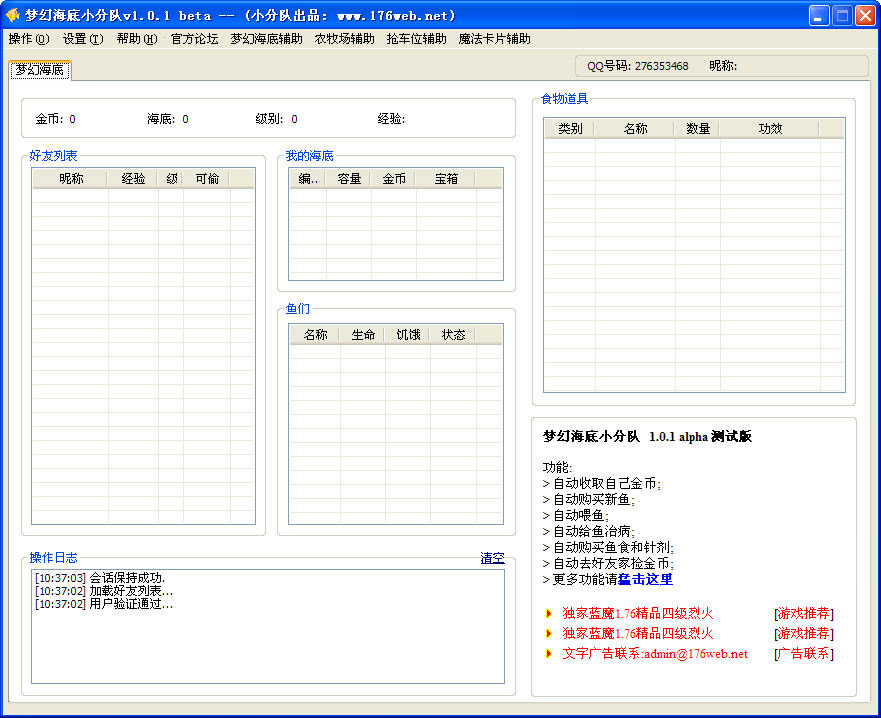Click the 操作日志 group title
The width and height of the screenshot is (881, 718).
coord(53,558)
